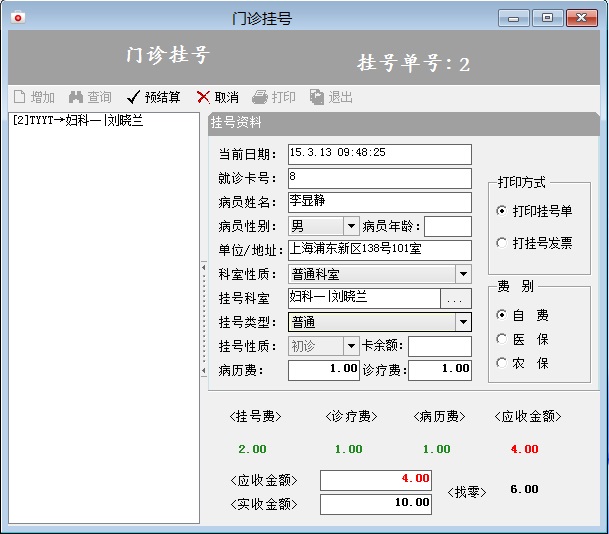Click the 预结算 toolbar label

(x=162, y=97)
